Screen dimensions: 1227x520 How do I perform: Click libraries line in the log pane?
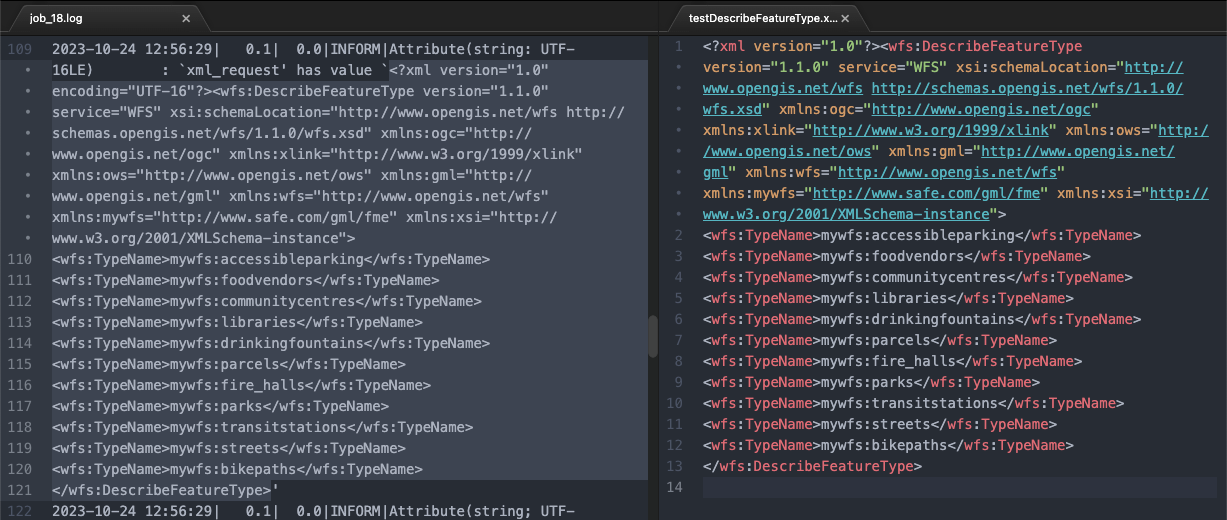point(237,322)
